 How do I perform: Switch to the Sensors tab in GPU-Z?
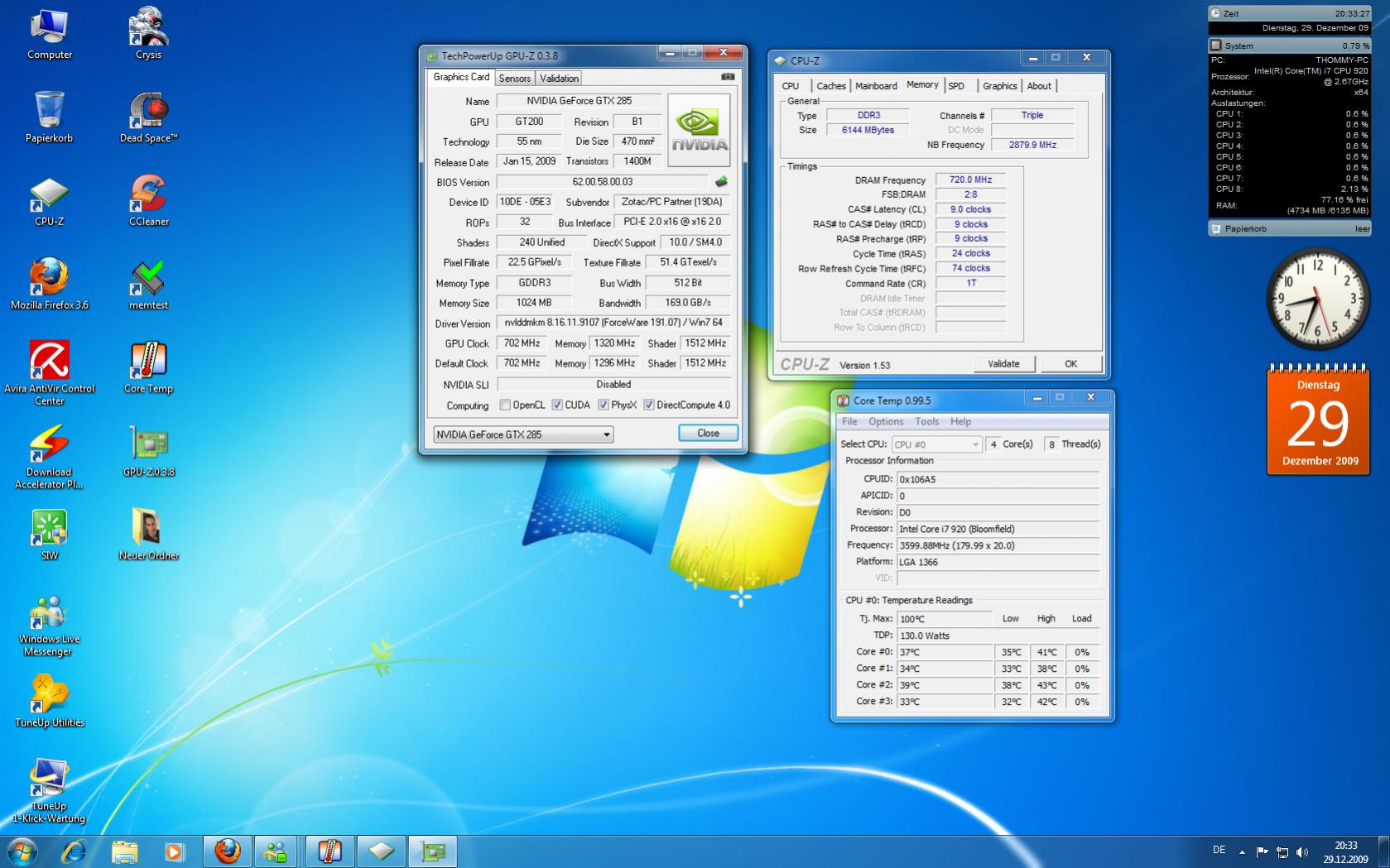click(514, 79)
